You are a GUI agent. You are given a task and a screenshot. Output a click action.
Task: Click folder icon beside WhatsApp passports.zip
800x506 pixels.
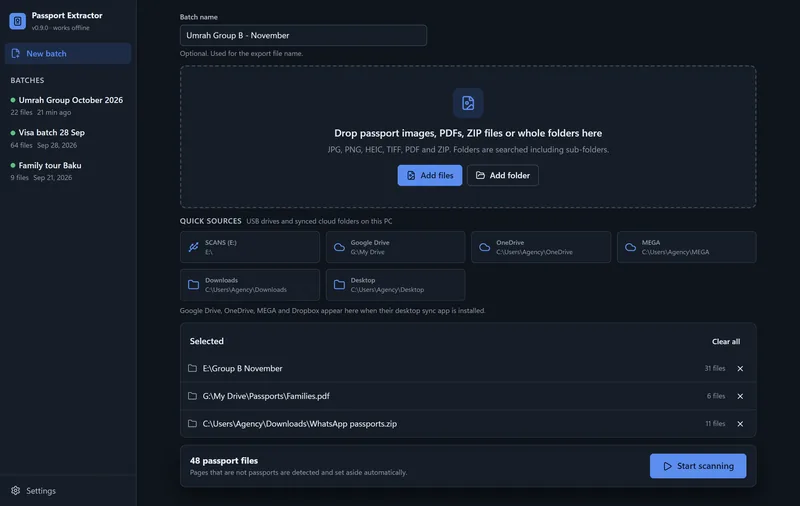pyautogui.click(x=192, y=423)
